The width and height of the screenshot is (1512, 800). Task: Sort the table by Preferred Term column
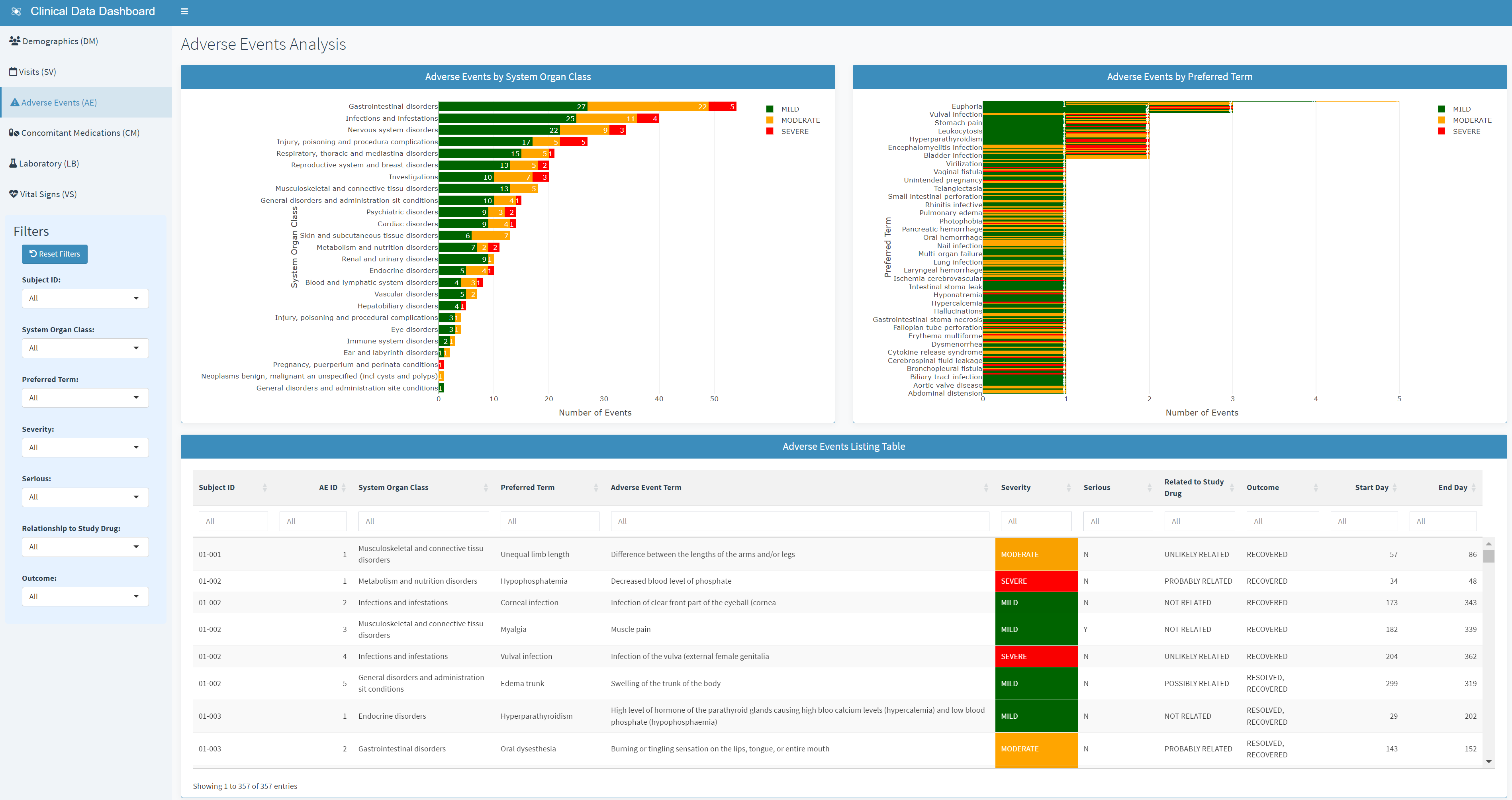point(527,487)
